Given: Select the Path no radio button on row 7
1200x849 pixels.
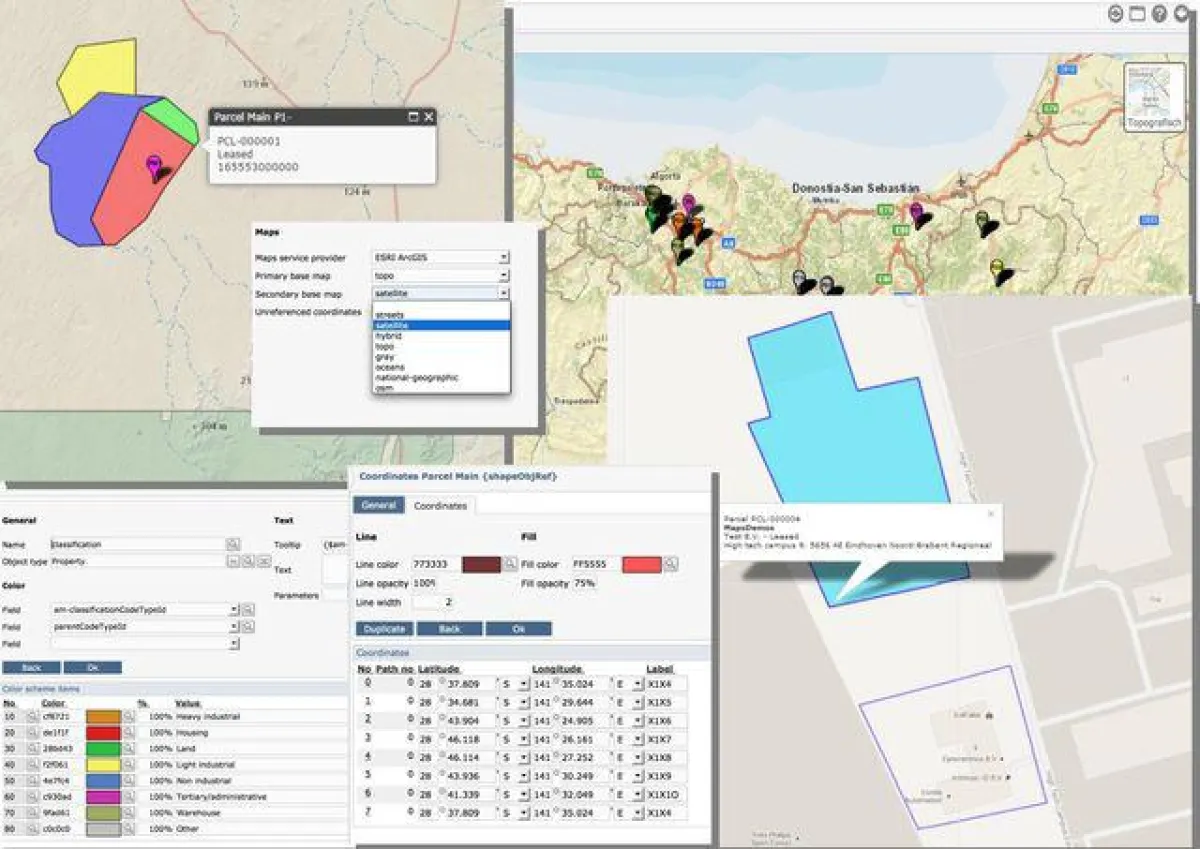Looking at the screenshot, I should [411, 812].
